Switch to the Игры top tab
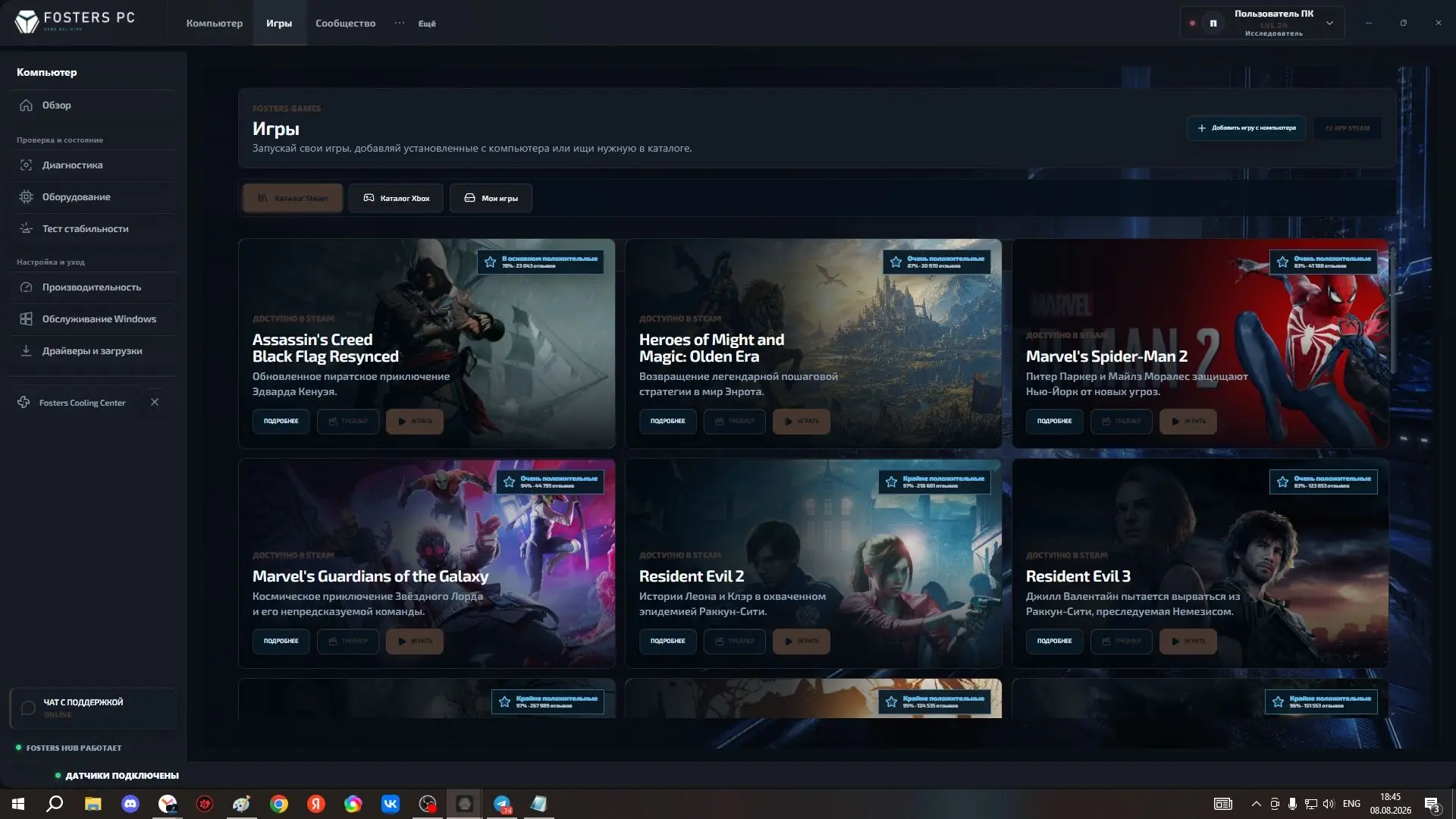This screenshot has width=1456, height=819. tap(279, 24)
